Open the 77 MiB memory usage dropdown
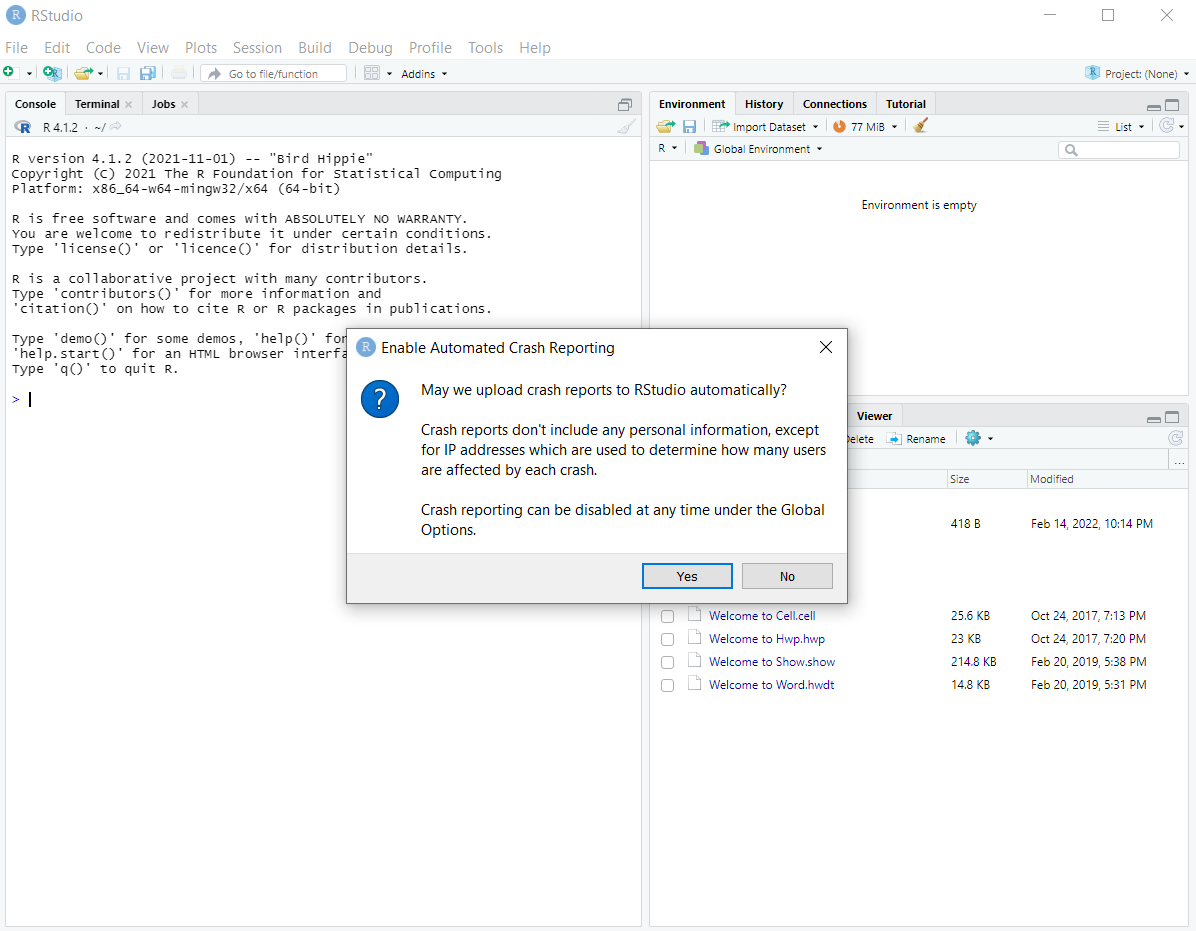 click(x=865, y=127)
